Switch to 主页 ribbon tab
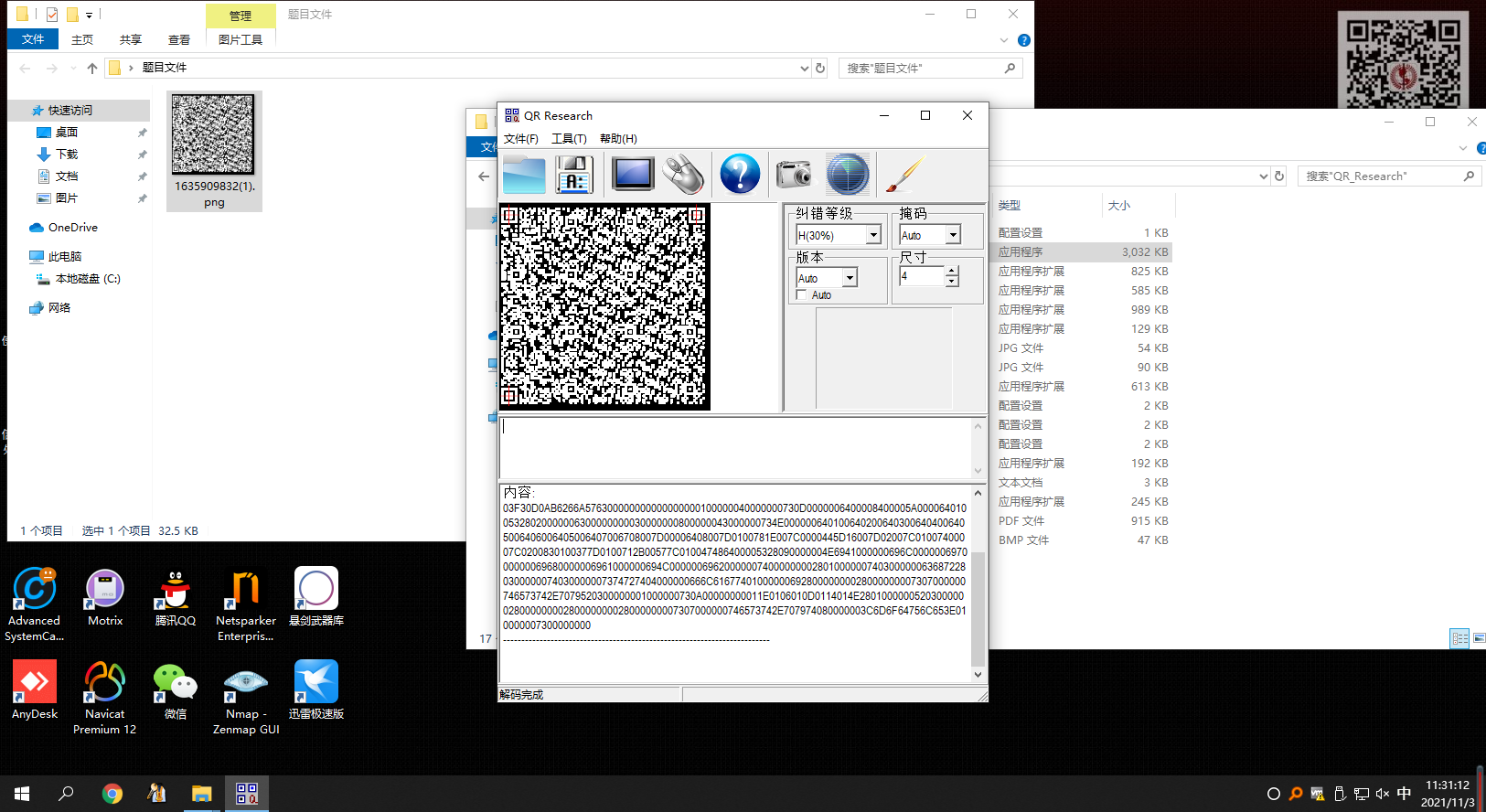Viewport: 1486px width, 812px height. pyautogui.click(x=82, y=39)
